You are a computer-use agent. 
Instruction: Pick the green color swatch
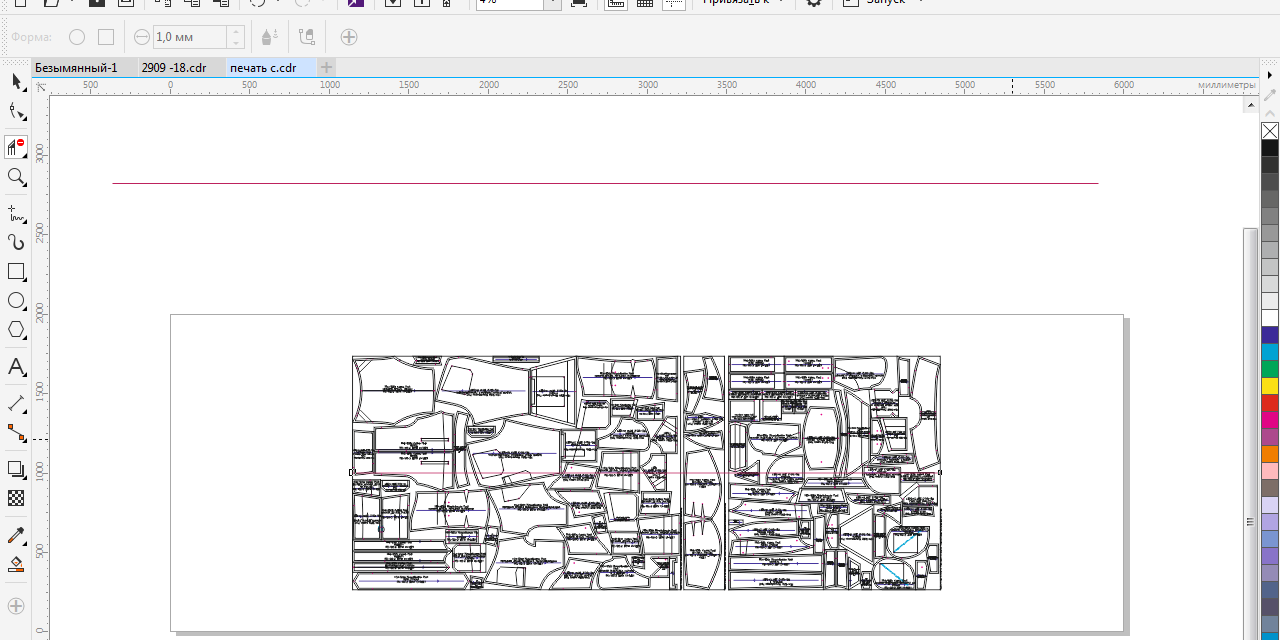tap(1270, 369)
